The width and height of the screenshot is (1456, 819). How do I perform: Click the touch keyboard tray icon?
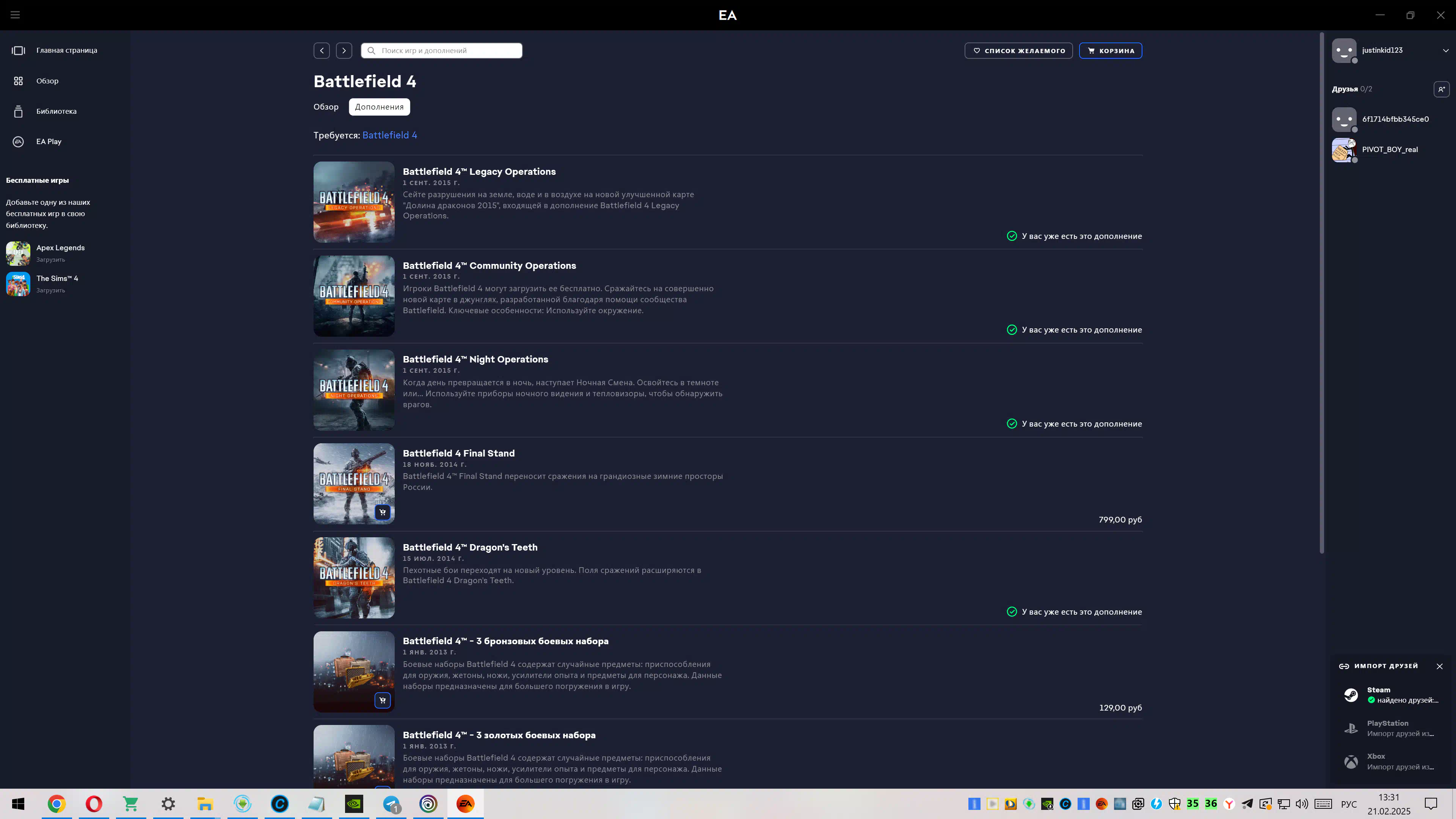tap(1323, 804)
